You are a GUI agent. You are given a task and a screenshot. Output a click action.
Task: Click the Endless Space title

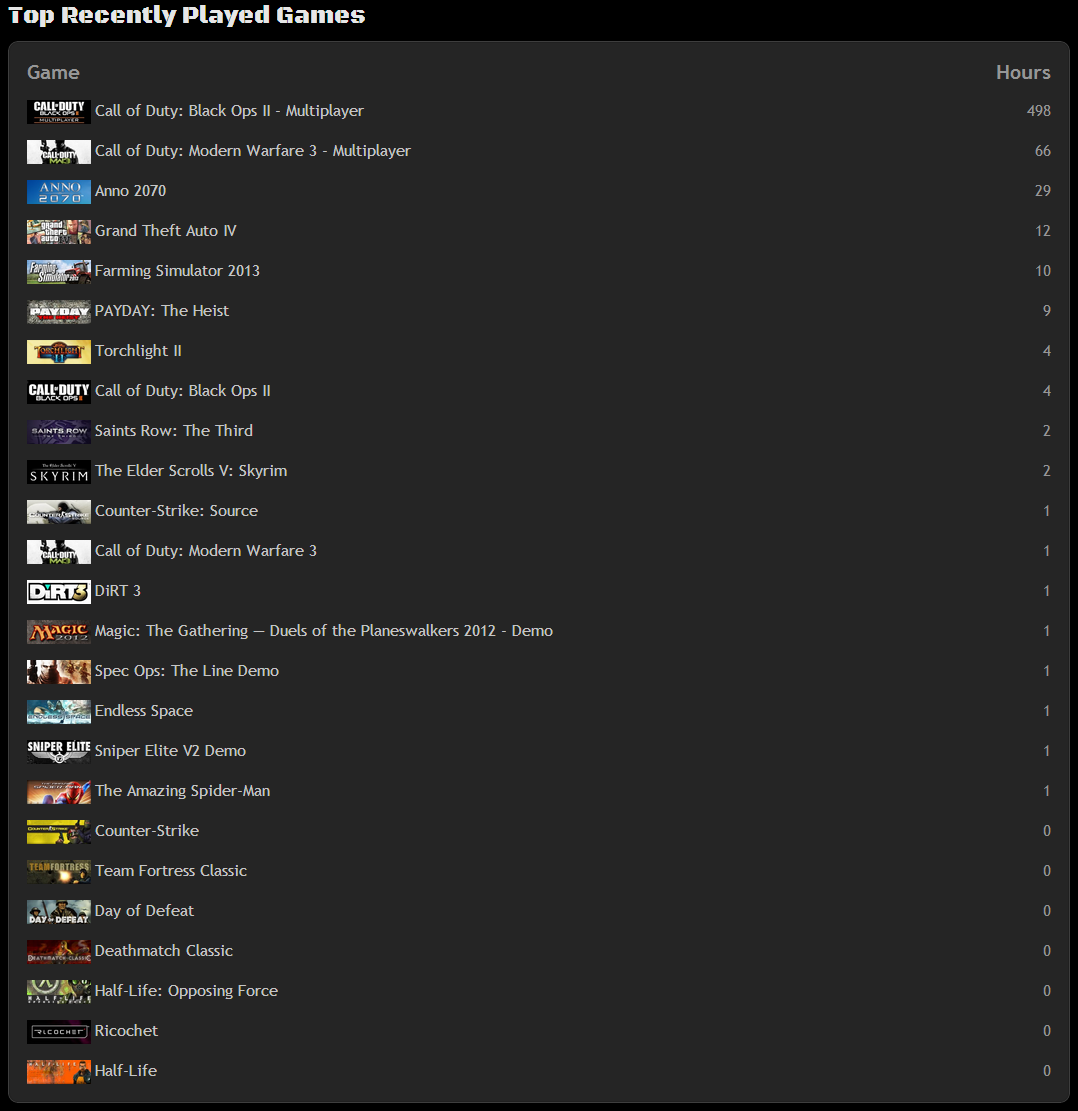tap(144, 711)
